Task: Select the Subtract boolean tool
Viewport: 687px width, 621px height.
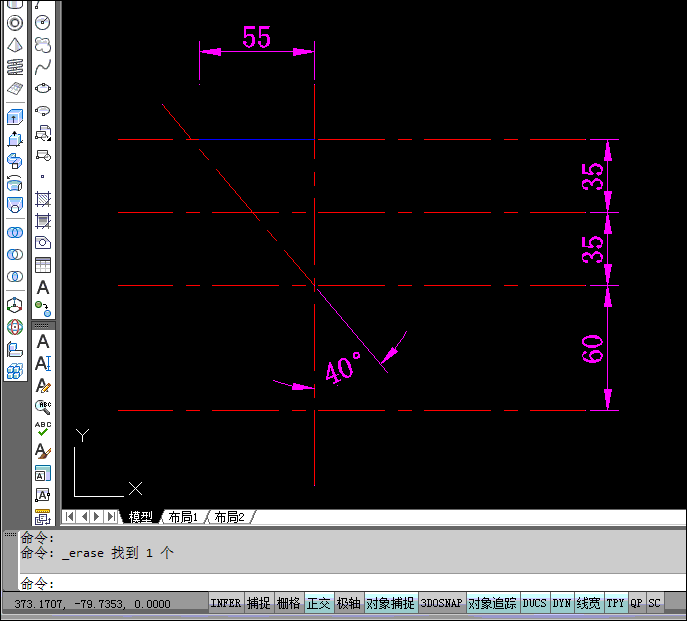Action: click(x=15, y=254)
